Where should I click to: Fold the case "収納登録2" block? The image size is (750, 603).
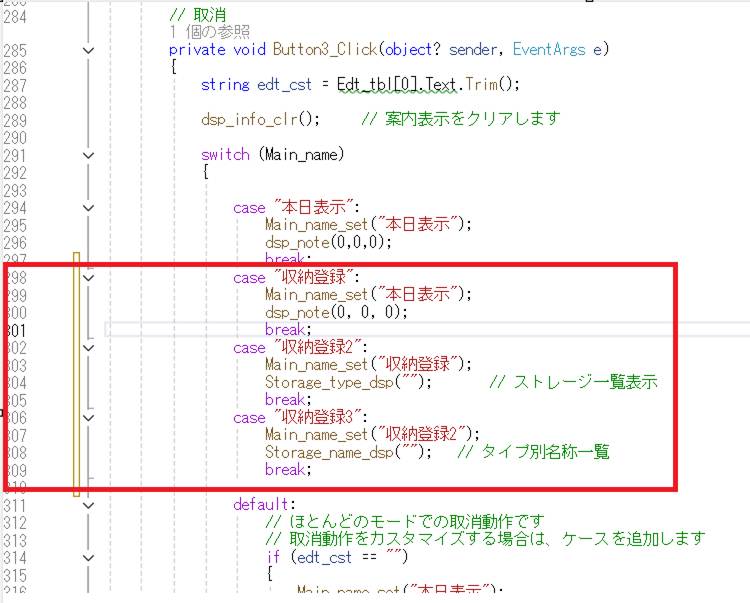point(88,348)
